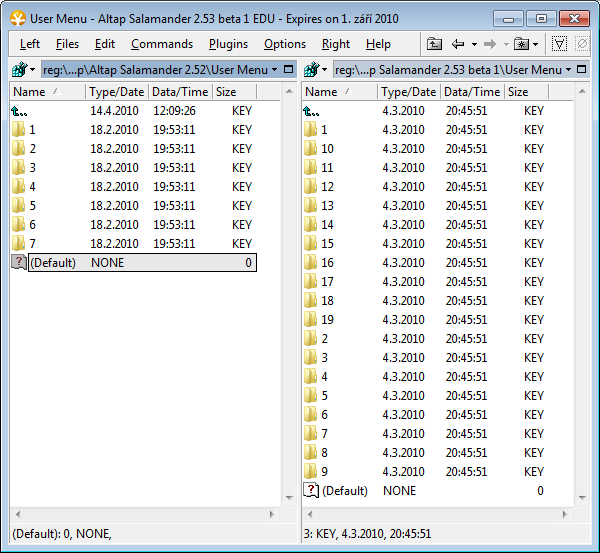Open left panel path history dropdown
The height and width of the screenshot is (553, 600).
click(275, 70)
